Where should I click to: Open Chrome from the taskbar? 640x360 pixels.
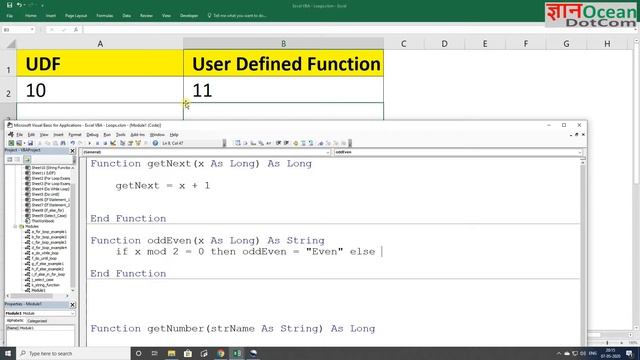(221, 353)
